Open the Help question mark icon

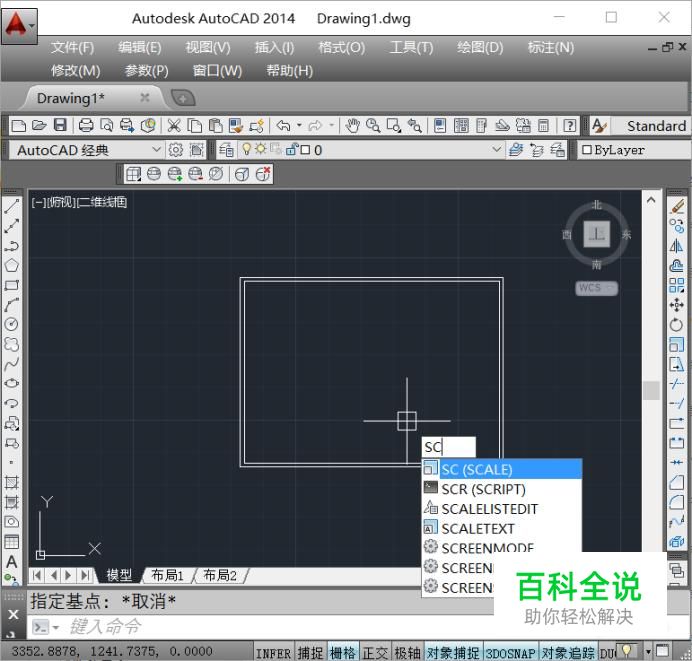[x=570, y=126]
